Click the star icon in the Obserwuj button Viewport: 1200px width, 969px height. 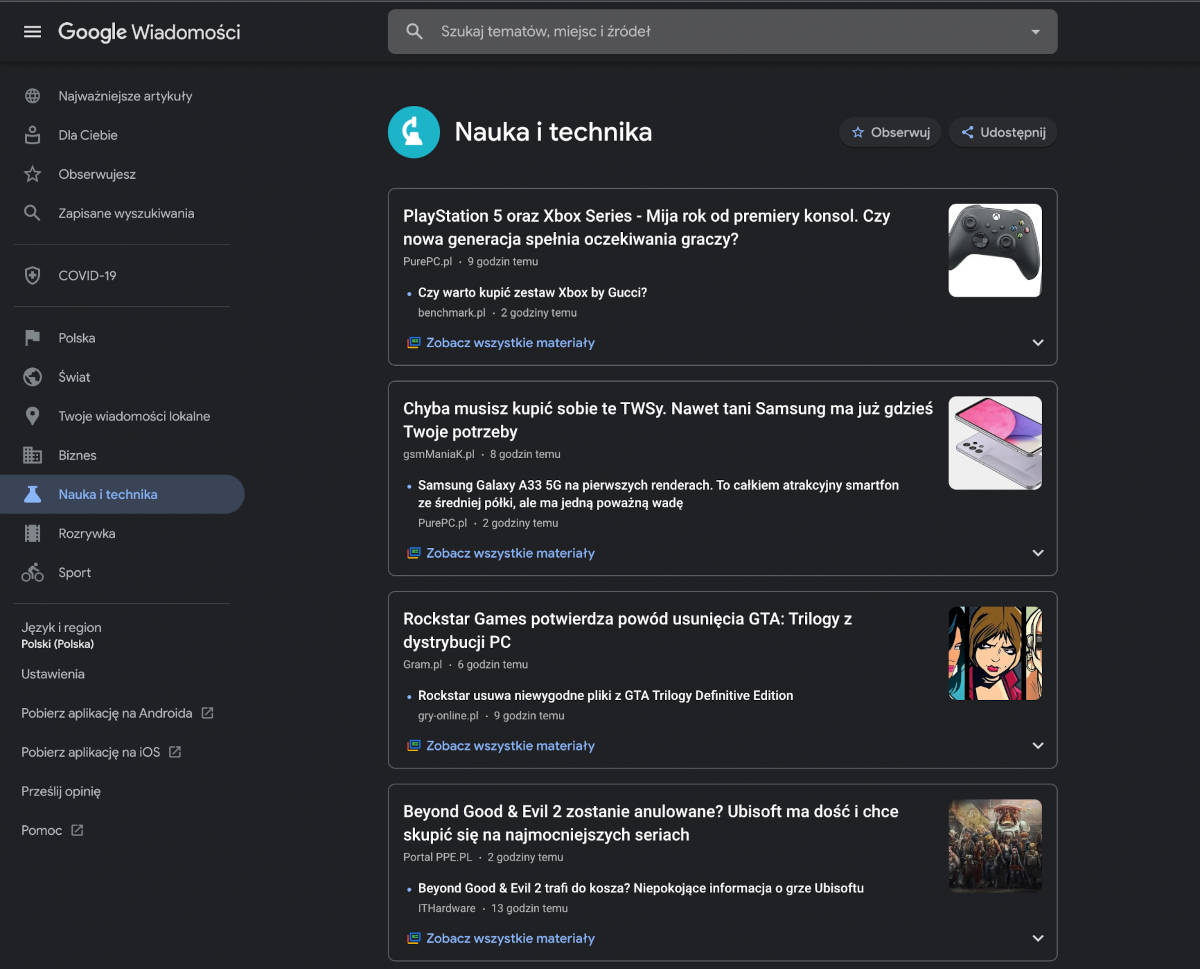coord(858,132)
